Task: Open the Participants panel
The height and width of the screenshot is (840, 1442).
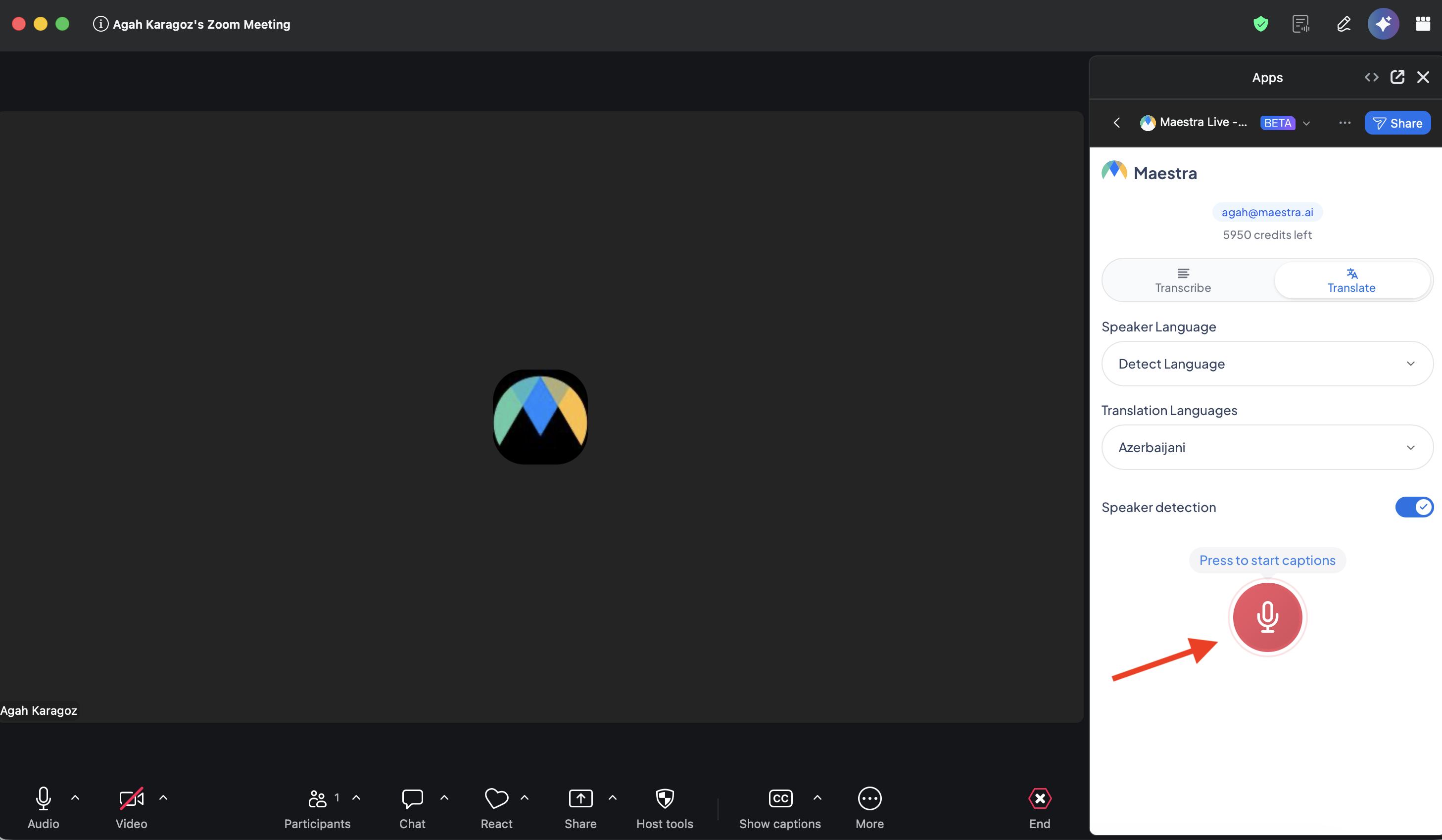Action: 318,808
